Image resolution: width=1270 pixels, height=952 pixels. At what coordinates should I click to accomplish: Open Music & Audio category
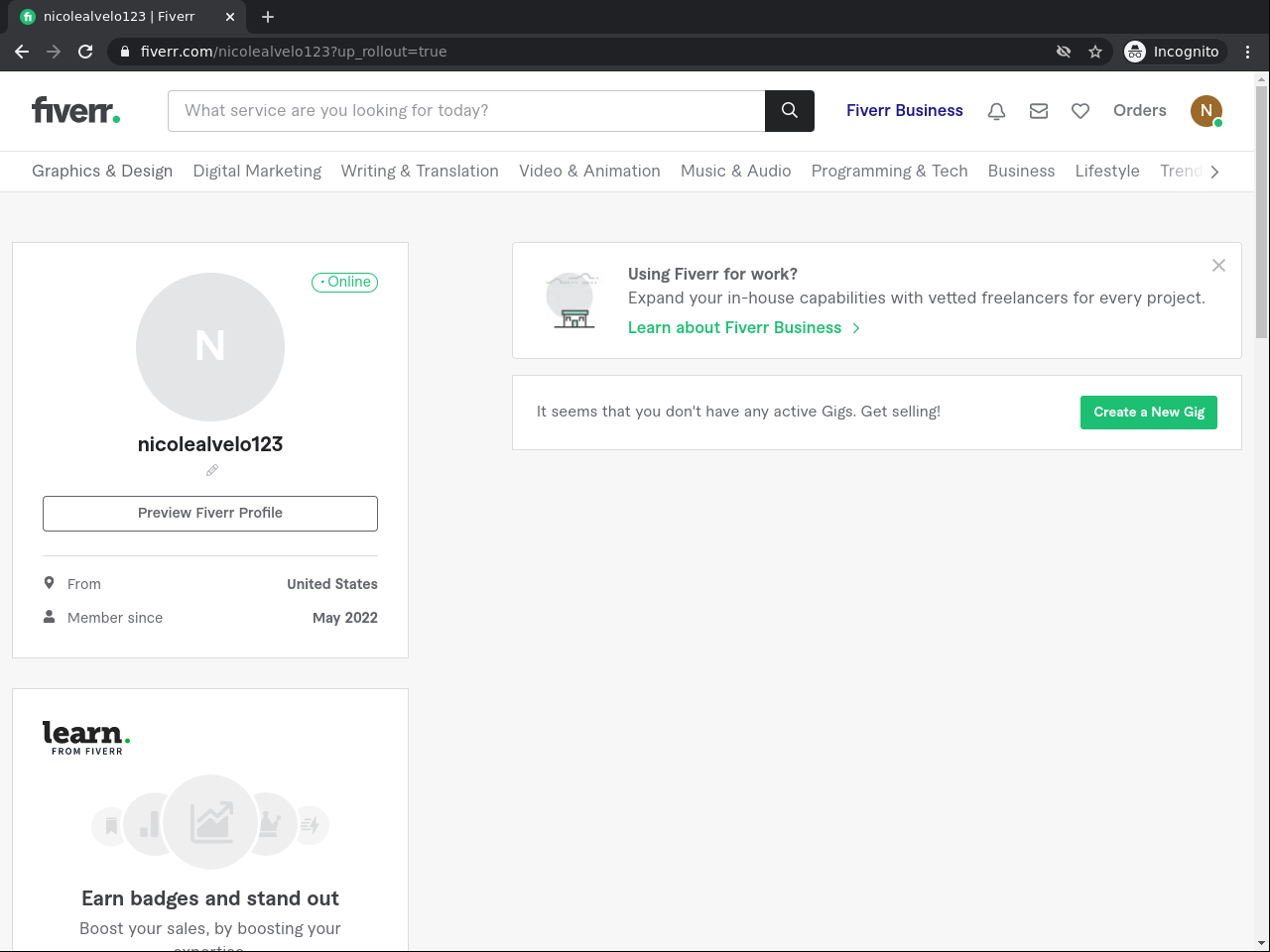tap(736, 171)
